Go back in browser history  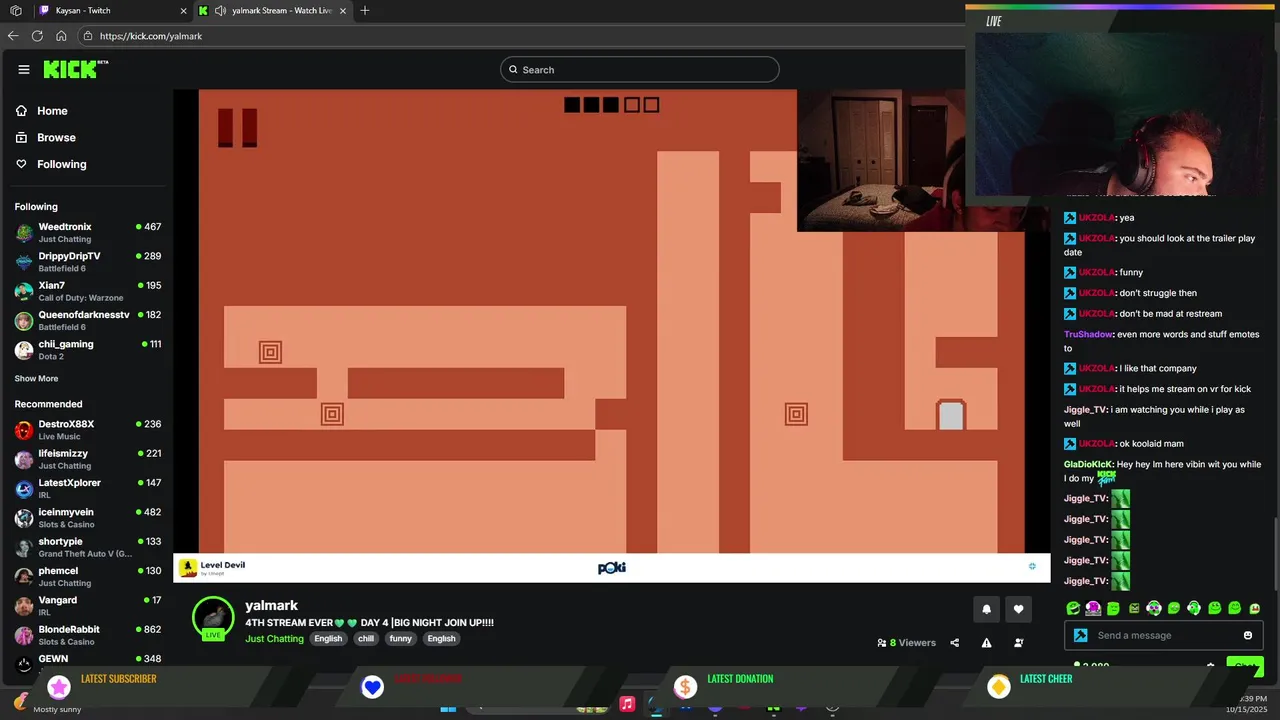coord(13,36)
